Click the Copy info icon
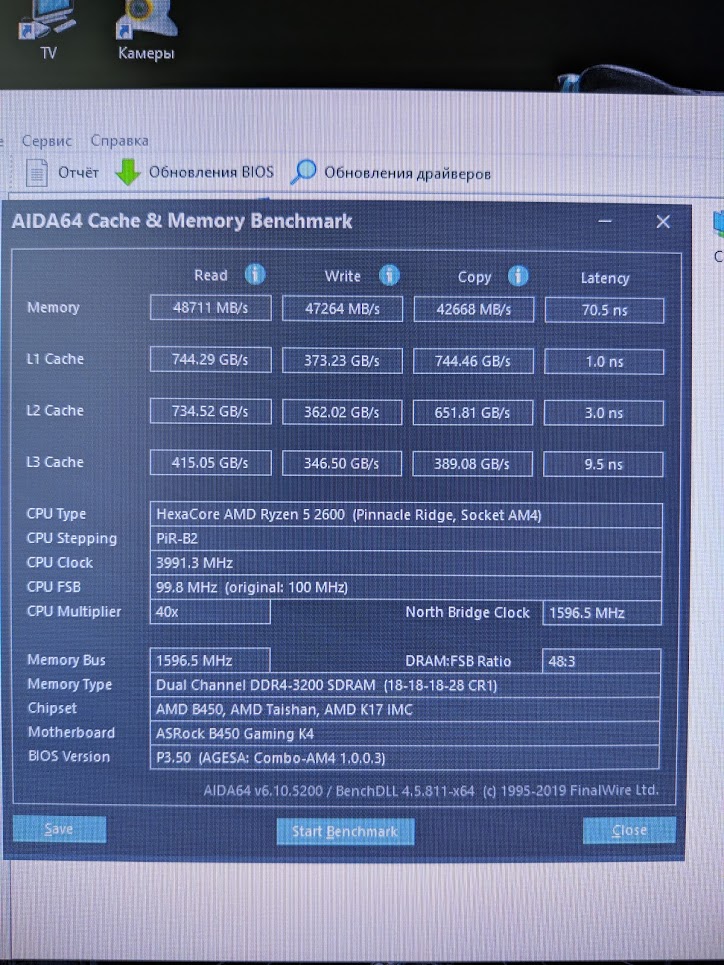This screenshot has height=965, width=724. (518, 276)
